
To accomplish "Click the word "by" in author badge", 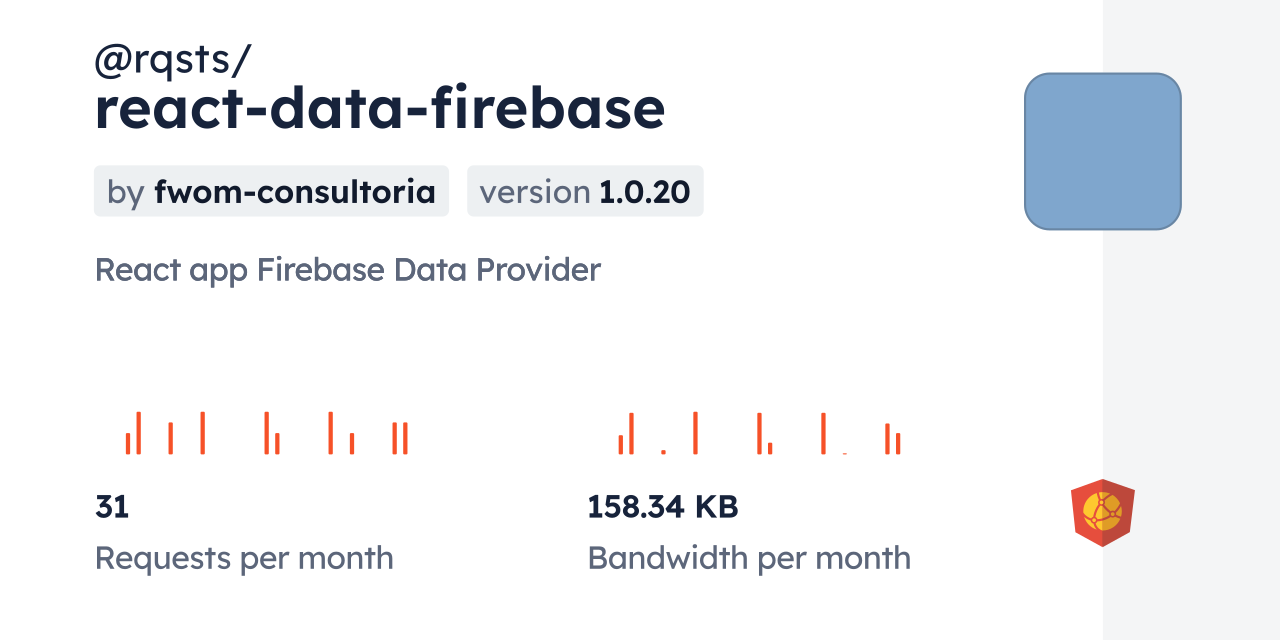I will point(126,192).
